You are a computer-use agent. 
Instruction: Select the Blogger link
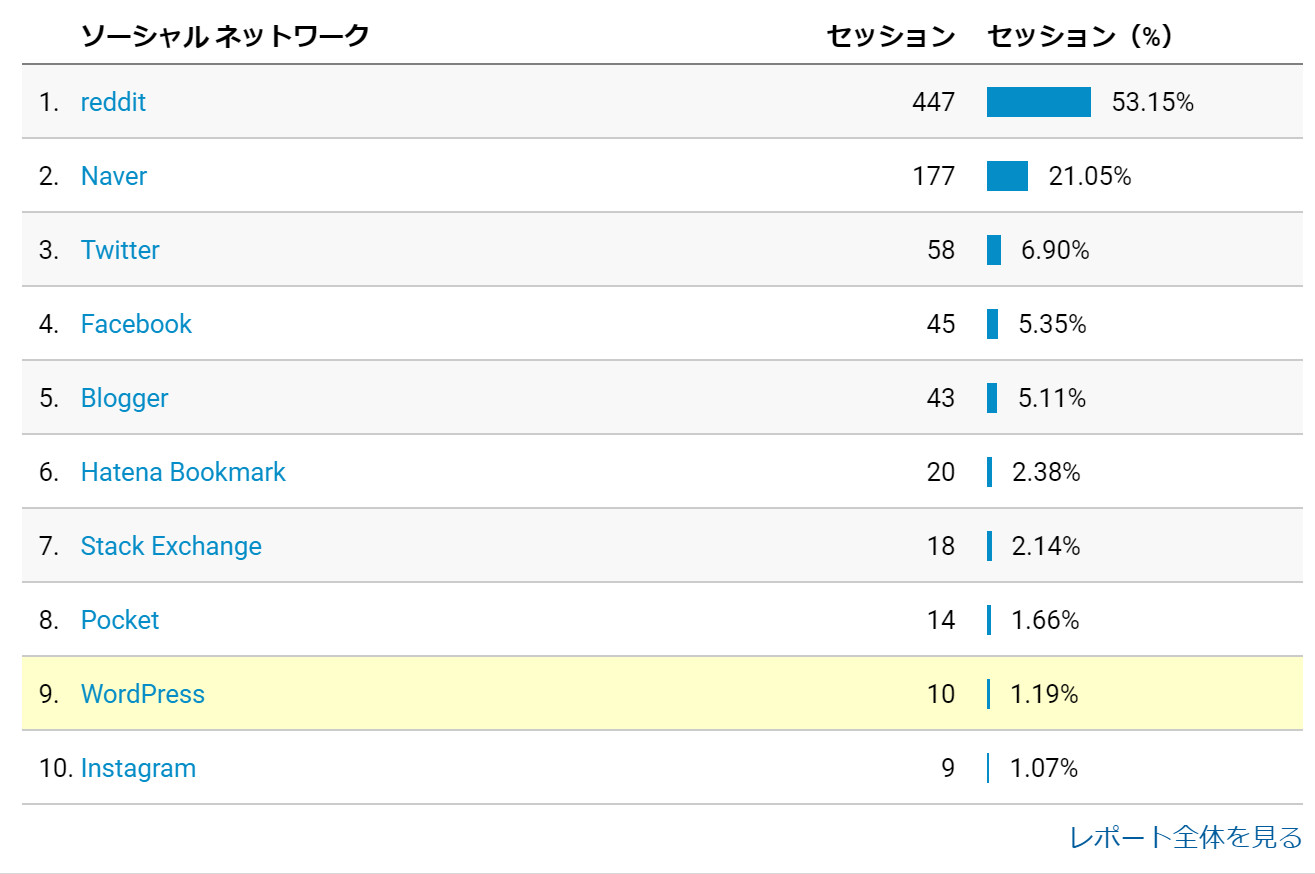124,398
